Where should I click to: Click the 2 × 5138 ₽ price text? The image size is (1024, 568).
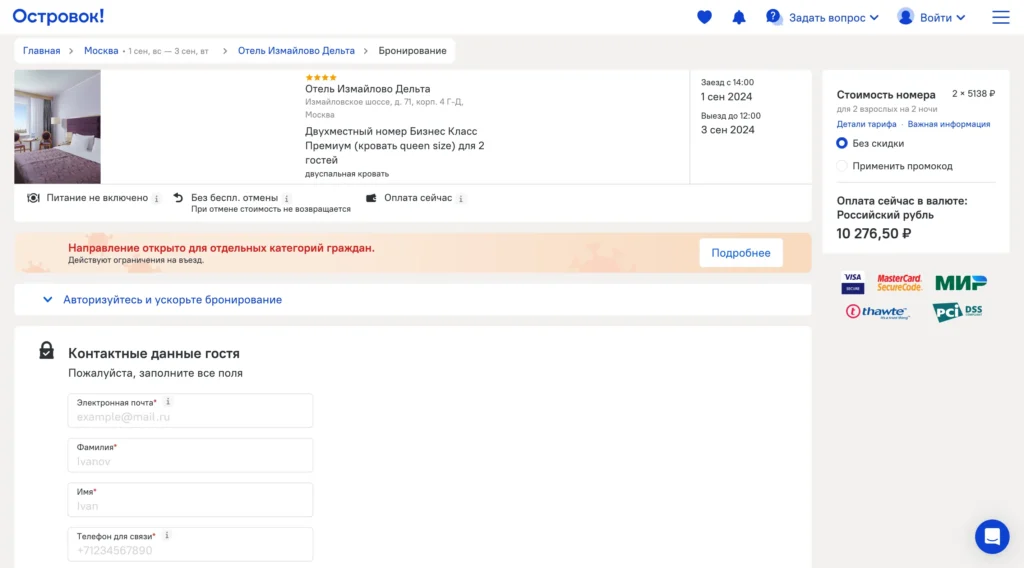(973, 94)
